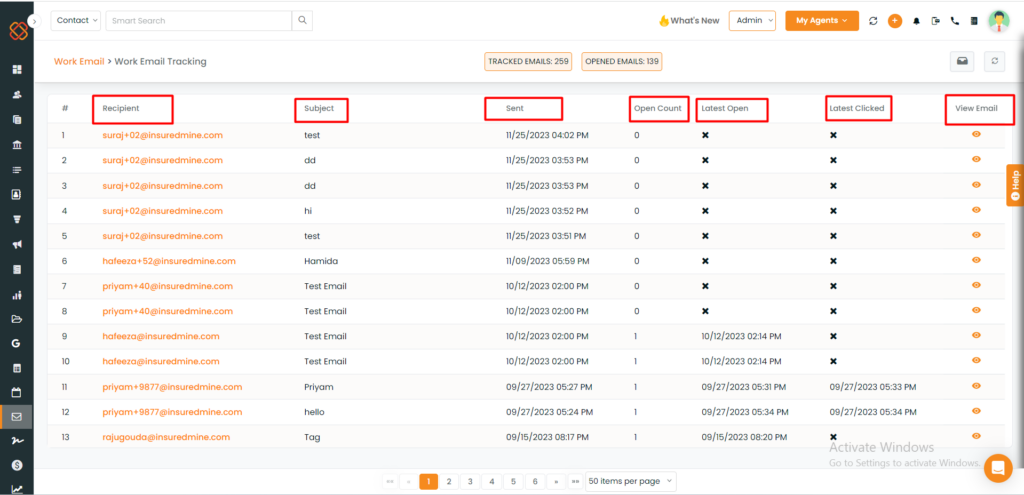Open the user avatar profile menu
The height and width of the screenshot is (495, 1024).
[999, 21]
